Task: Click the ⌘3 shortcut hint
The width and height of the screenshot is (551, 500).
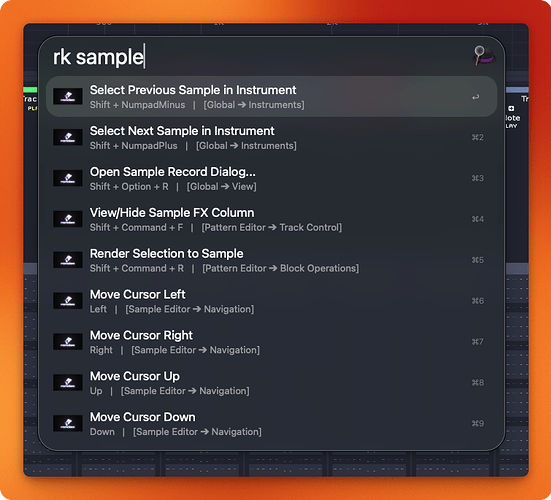Action: pyautogui.click(x=478, y=178)
